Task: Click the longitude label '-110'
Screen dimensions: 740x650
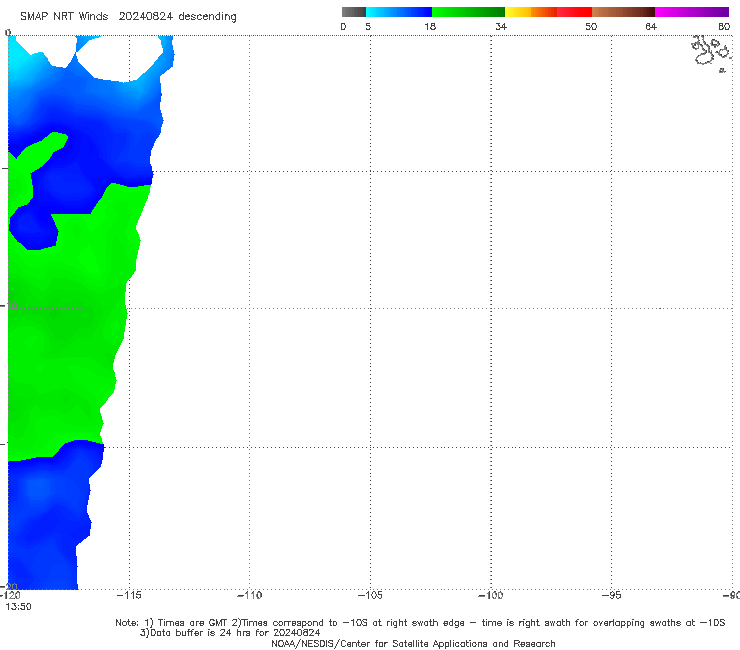Action: pos(249,595)
